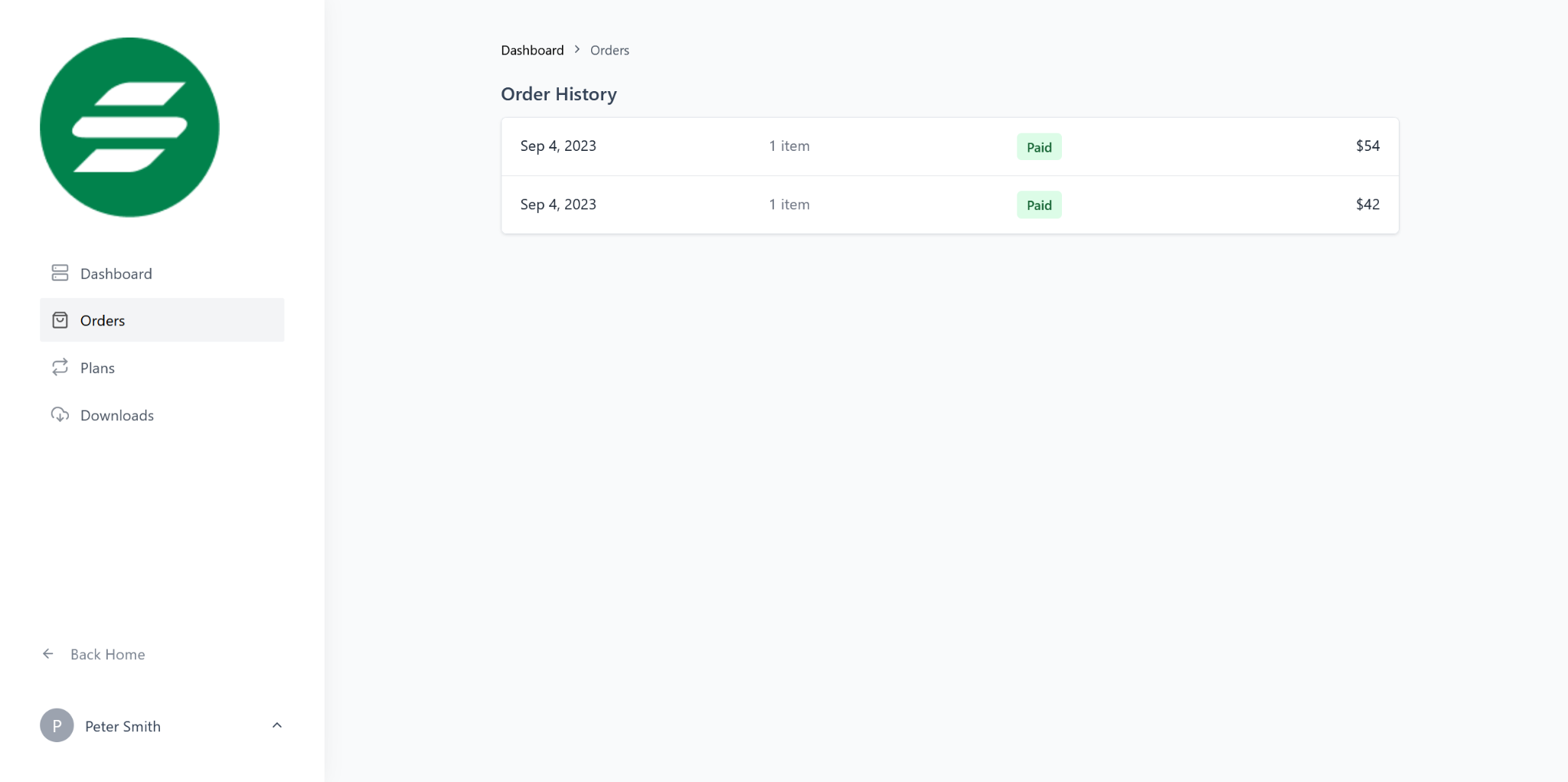Click the Back Home link

[106, 654]
